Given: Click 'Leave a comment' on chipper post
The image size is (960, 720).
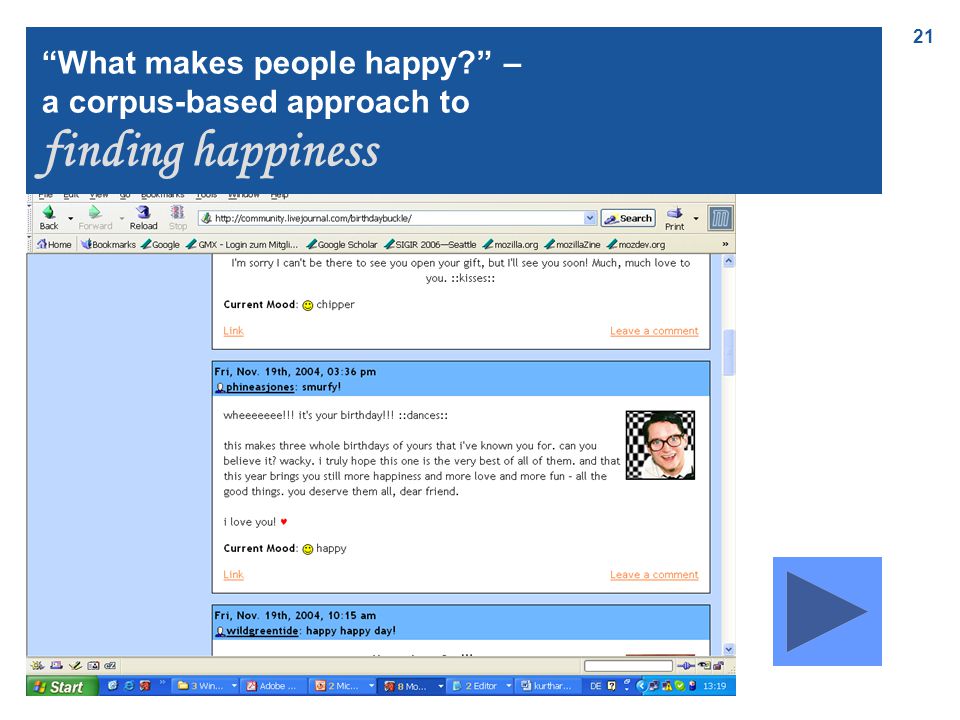Looking at the screenshot, I should tap(654, 331).
